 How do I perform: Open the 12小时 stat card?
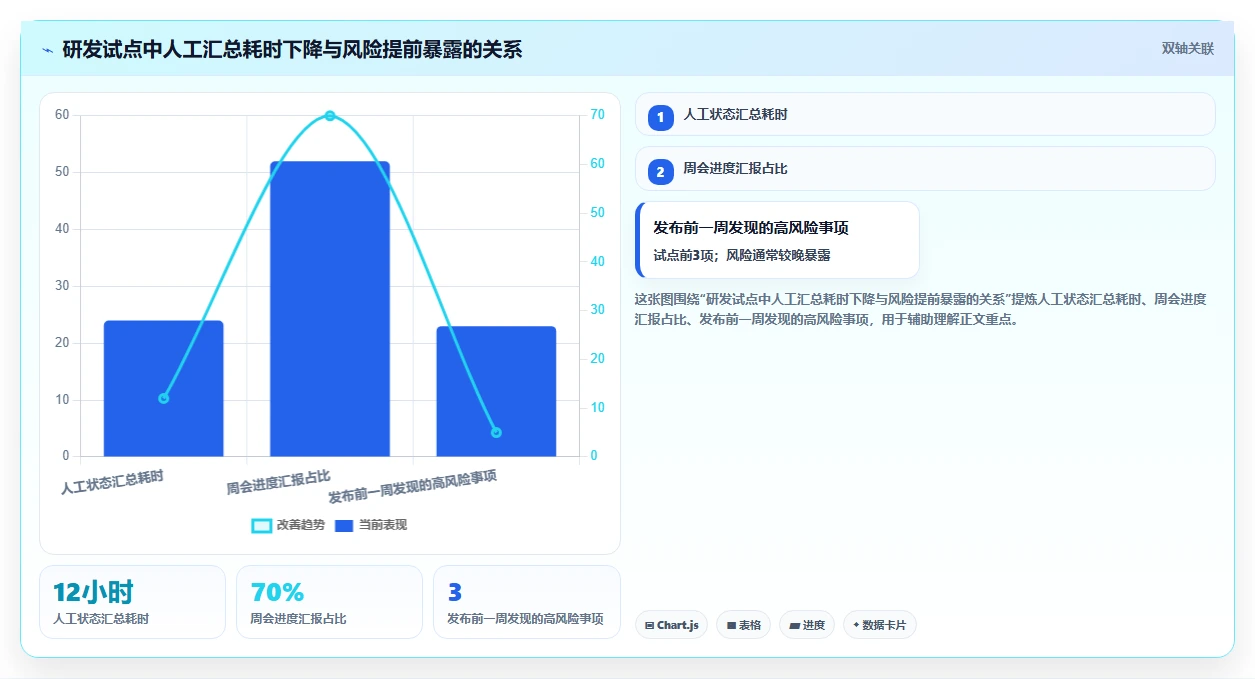point(132,602)
